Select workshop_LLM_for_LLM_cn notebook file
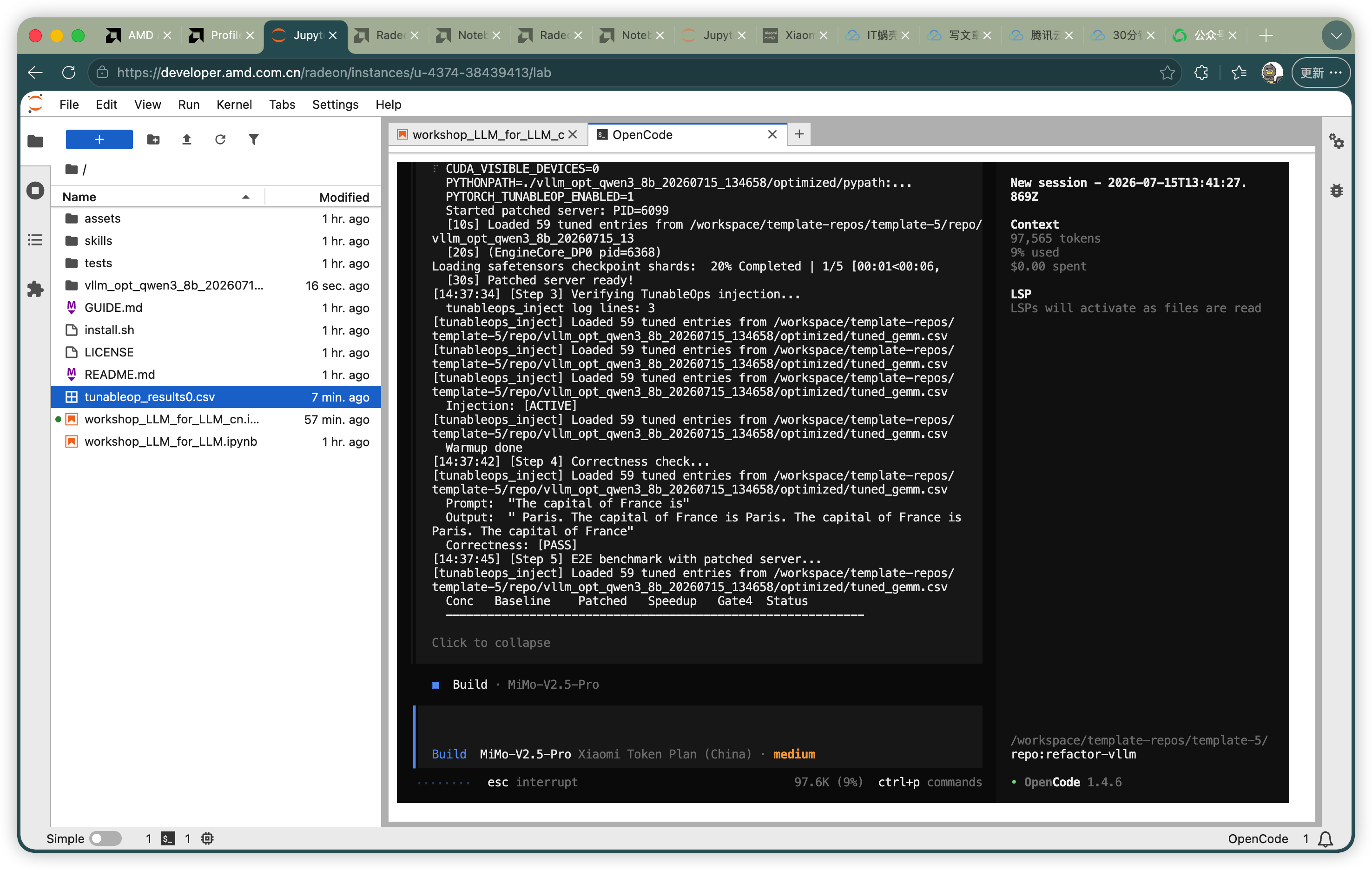This screenshot has width=1372, height=870. click(216, 419)
